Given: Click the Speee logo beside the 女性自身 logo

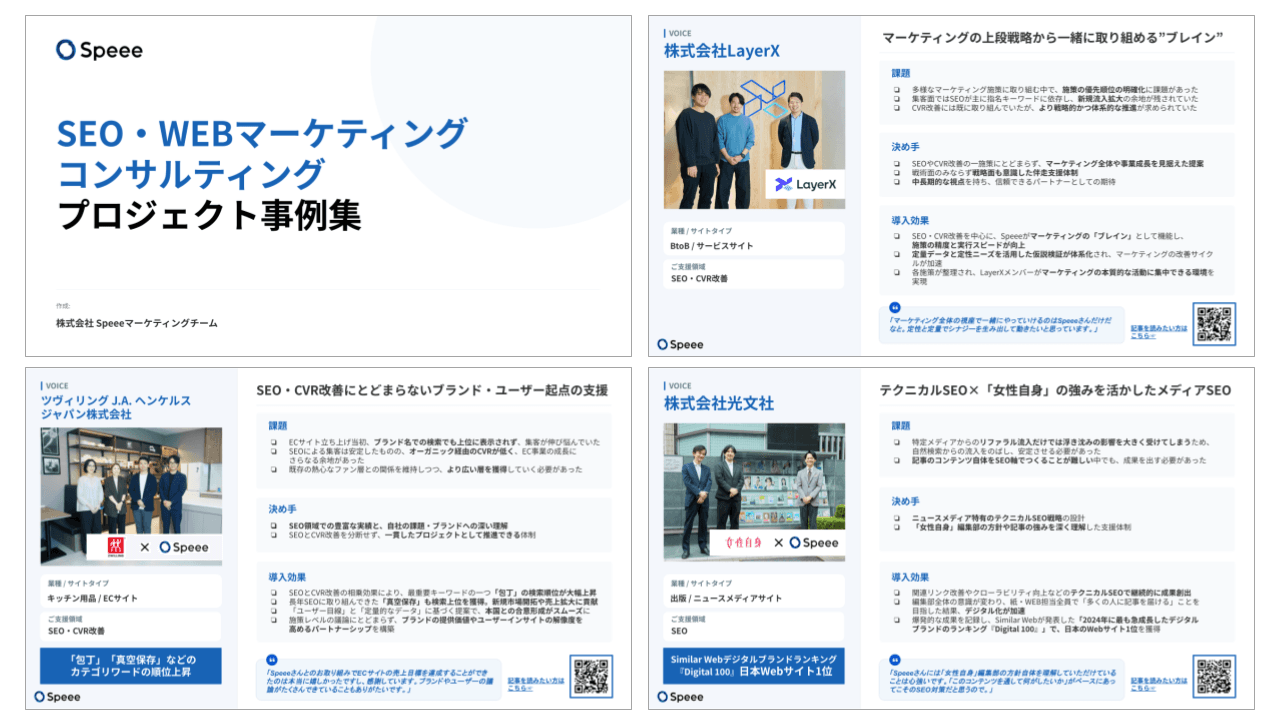Looking at the screenshot, I should pos(814,542).
